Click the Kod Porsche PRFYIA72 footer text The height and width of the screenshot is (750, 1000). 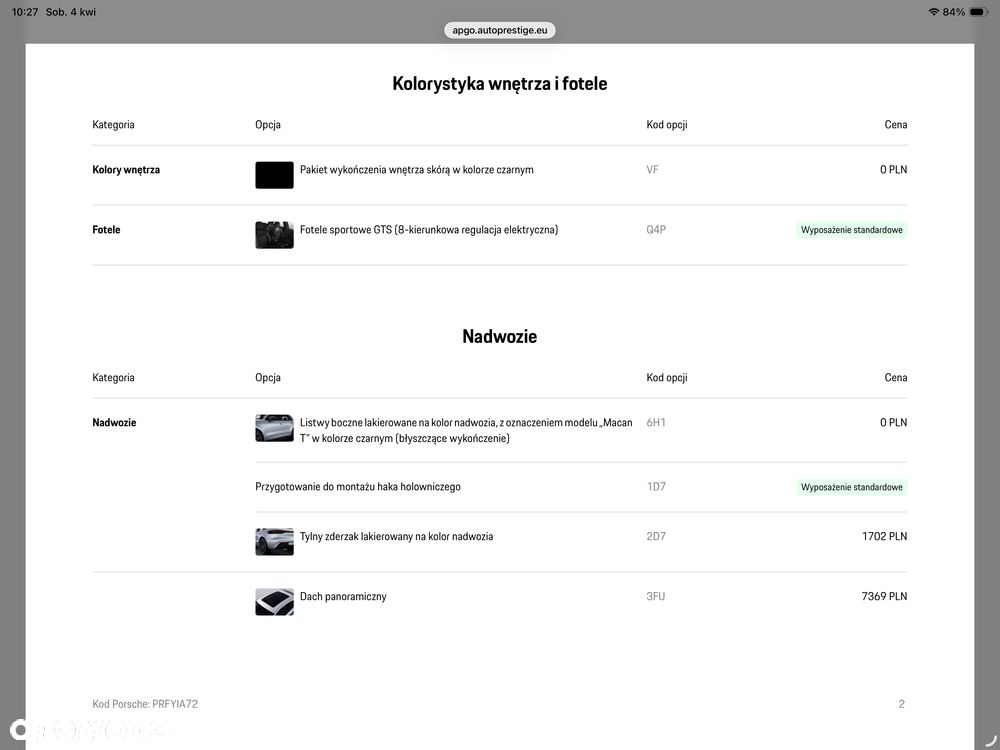pyautogui.click(x=145, y=704)
